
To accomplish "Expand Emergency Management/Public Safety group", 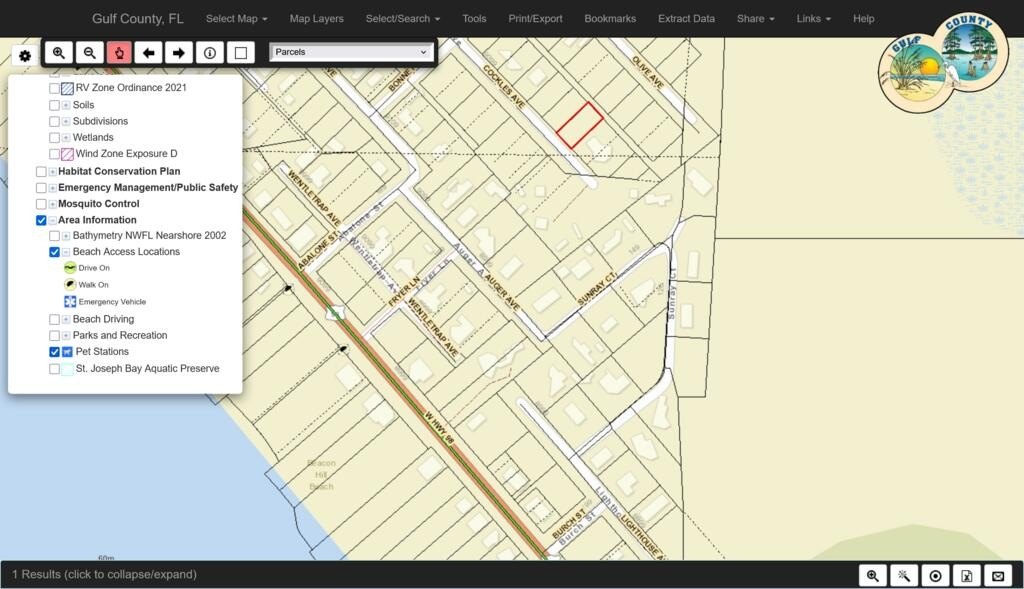I will click(x=52, y=188).
